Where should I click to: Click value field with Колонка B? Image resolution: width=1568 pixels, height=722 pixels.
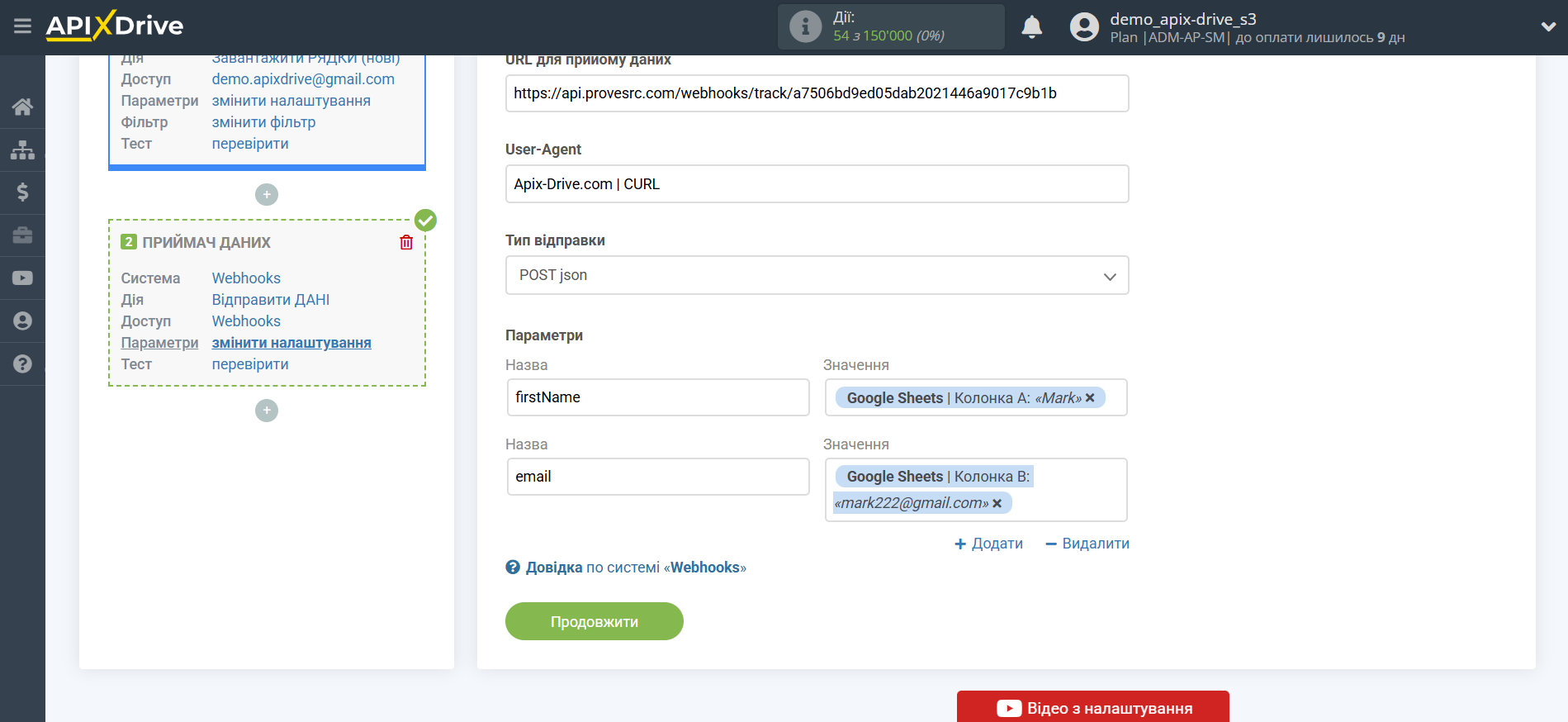click(976, 490)
